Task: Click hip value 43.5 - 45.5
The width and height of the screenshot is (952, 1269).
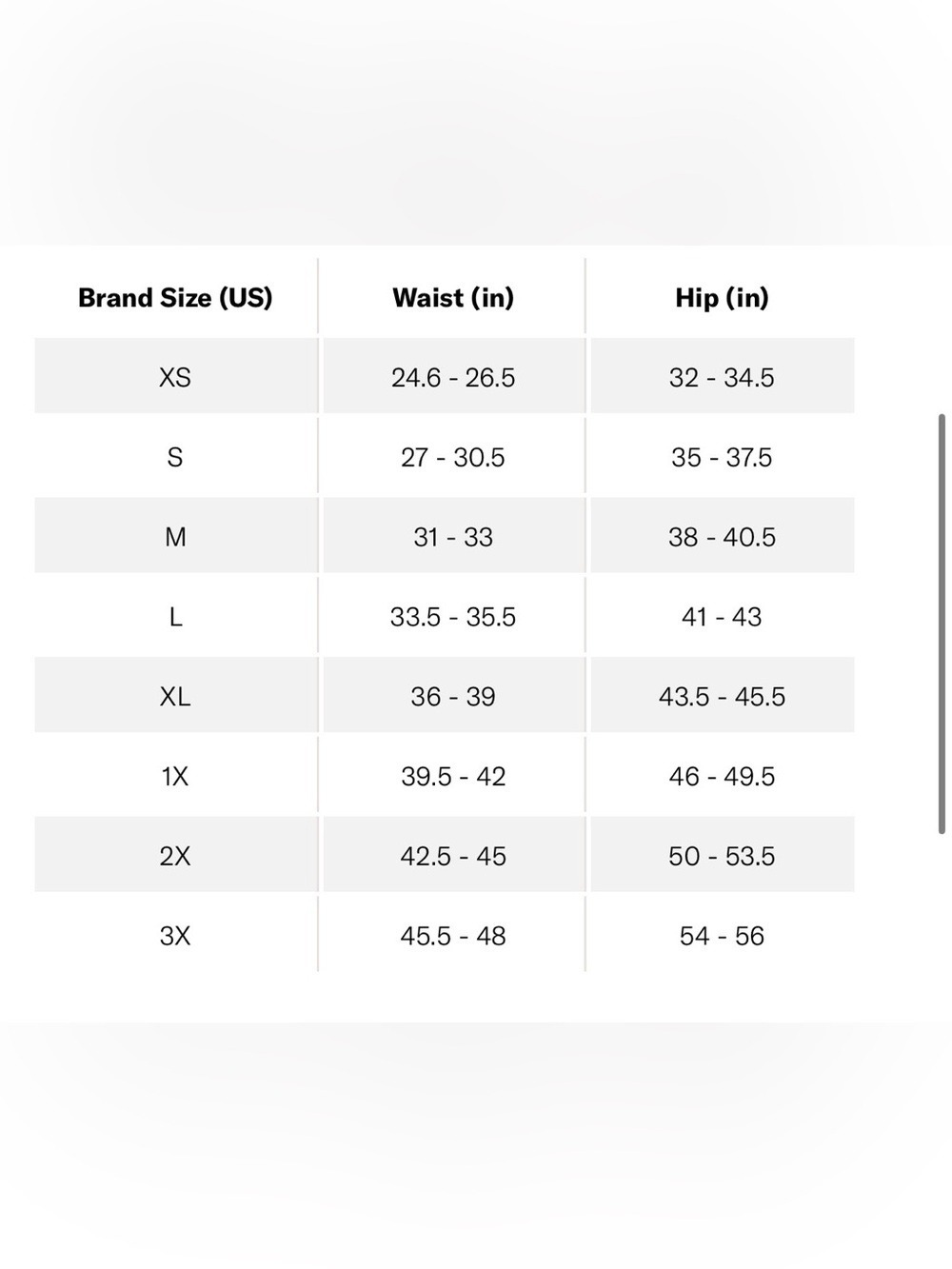Action: pos(722,697)
